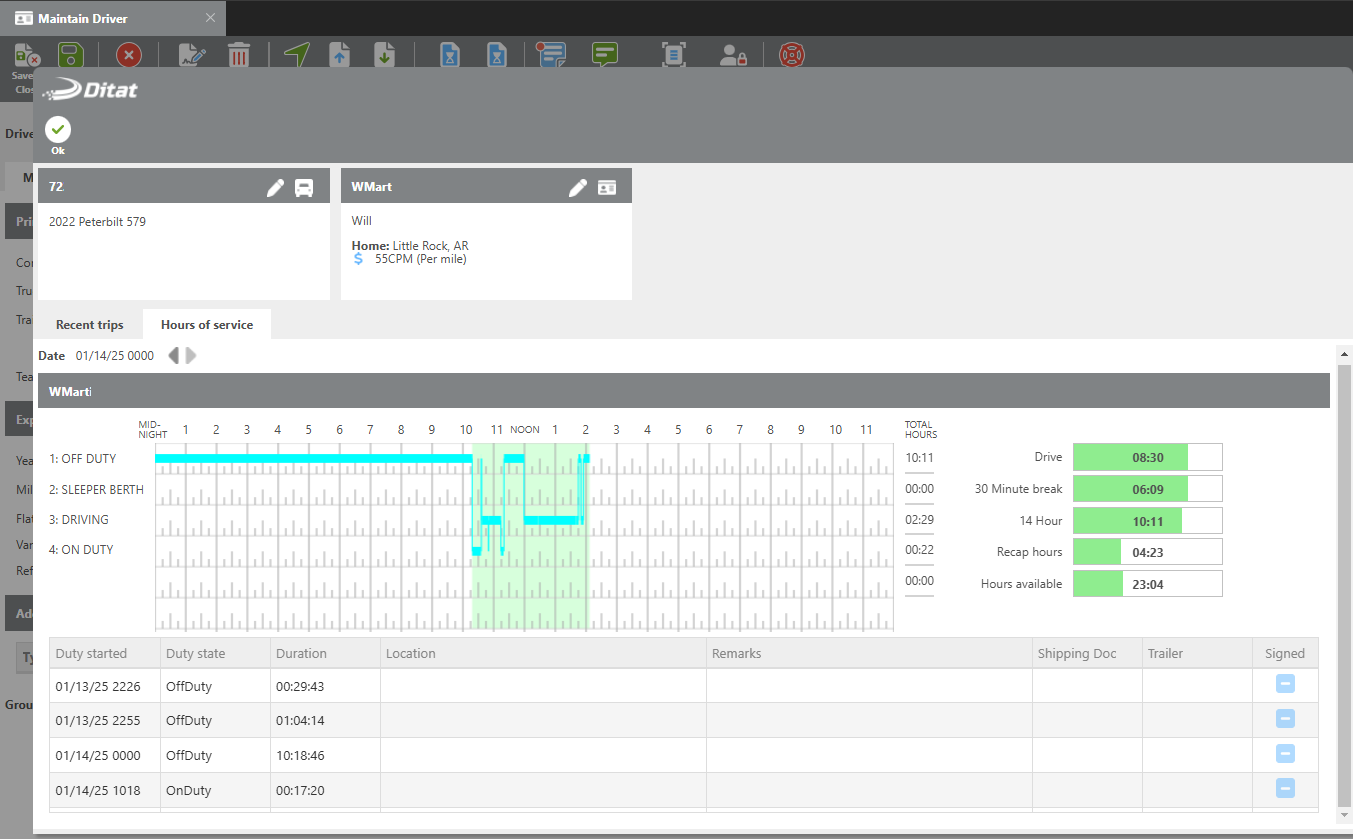Toggle Signed box for 01/13/25 2226 row
Viewport: 1353px width, 839px height.
1285,684
